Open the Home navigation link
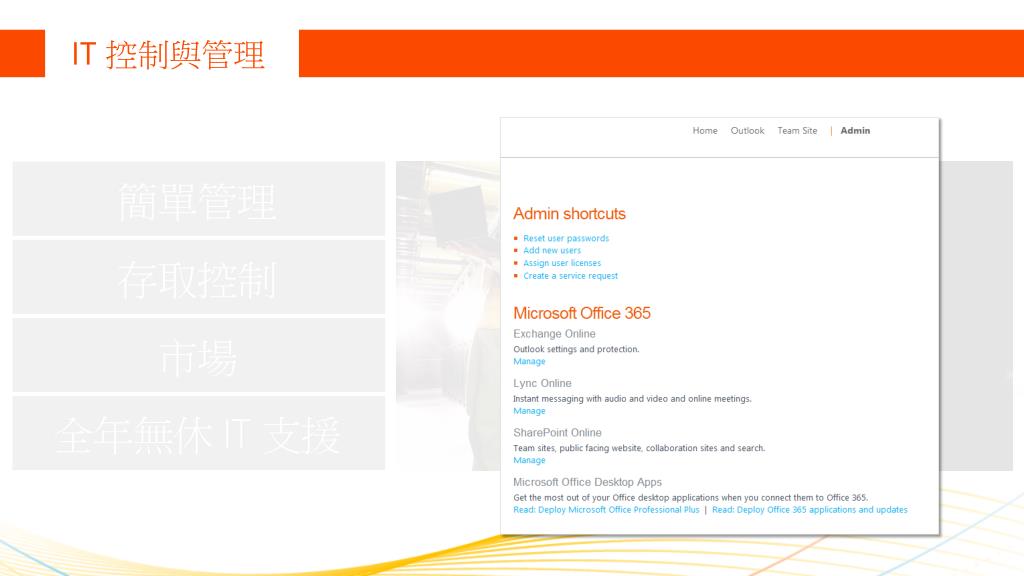1024x576 pixels. click(x=705, y=131)
